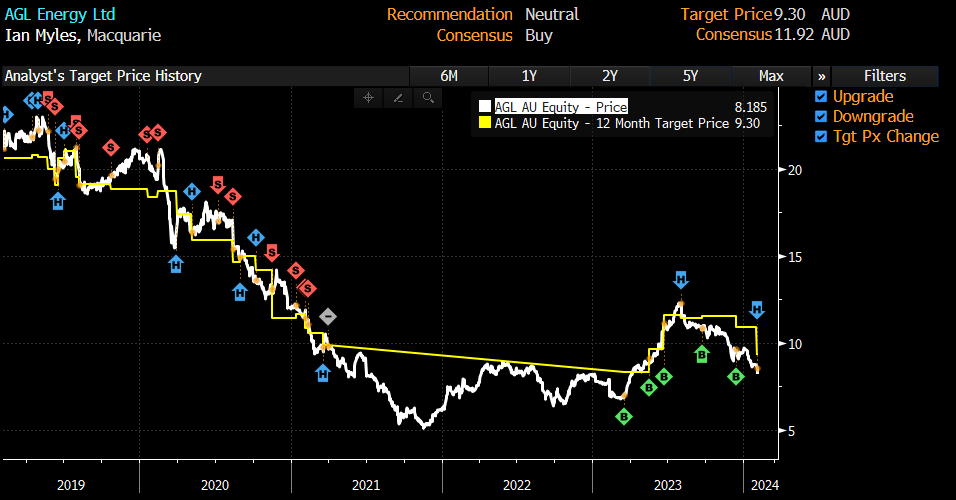Click blue H up-arrow below mid-2019 price dip

tap(58, 201)
